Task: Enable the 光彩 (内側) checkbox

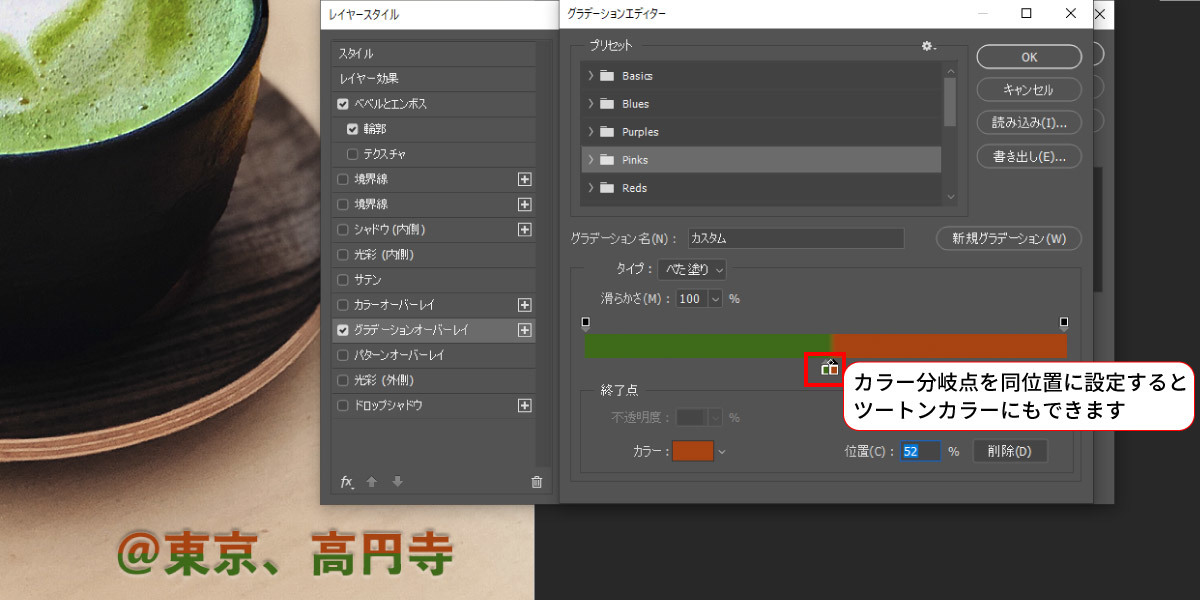Action: click(x=343, y=255)
